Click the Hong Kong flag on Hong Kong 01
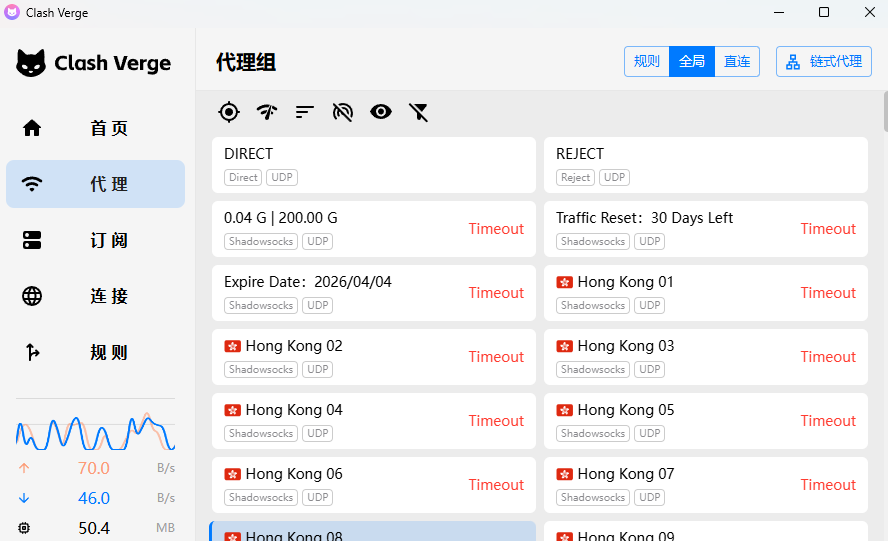The image size is (888, 541). coord(564,282)
